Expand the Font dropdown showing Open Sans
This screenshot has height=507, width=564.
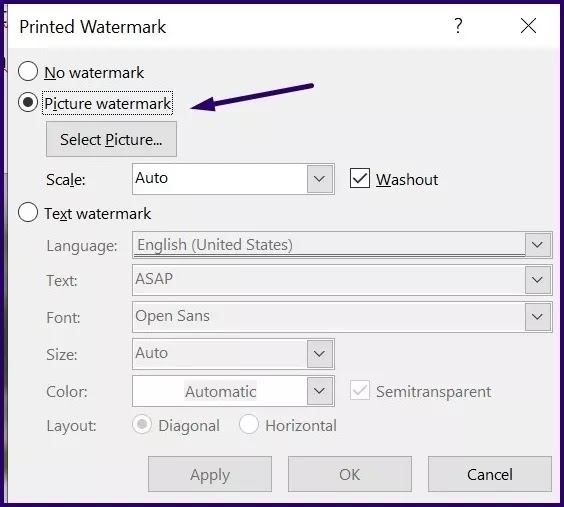tap(537, 317)
